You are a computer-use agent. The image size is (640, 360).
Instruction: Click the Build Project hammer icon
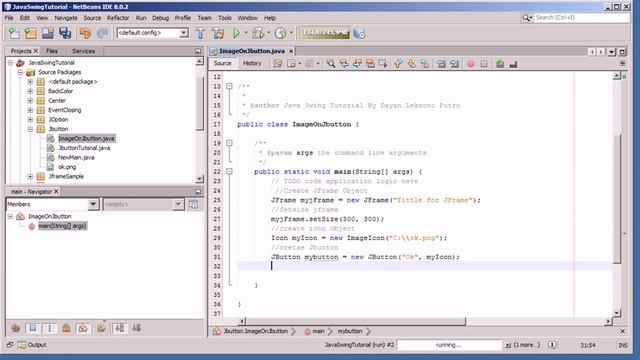click(x=200, y=33)
